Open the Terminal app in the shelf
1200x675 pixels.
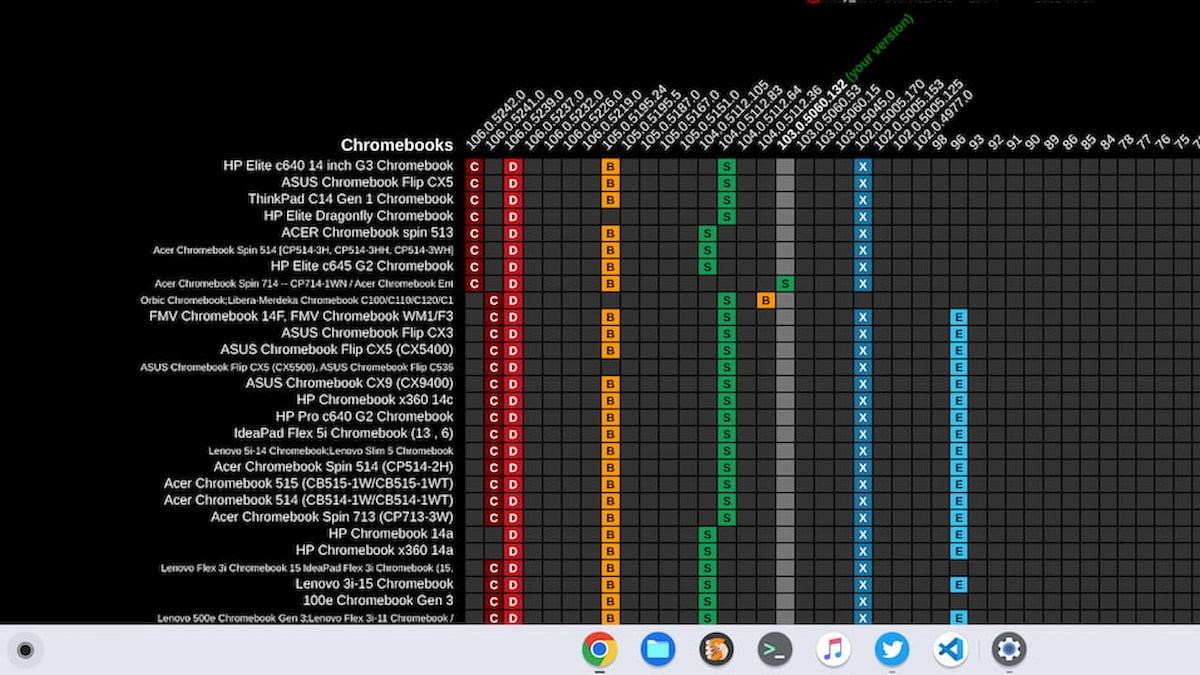click(x=775, y=650)
